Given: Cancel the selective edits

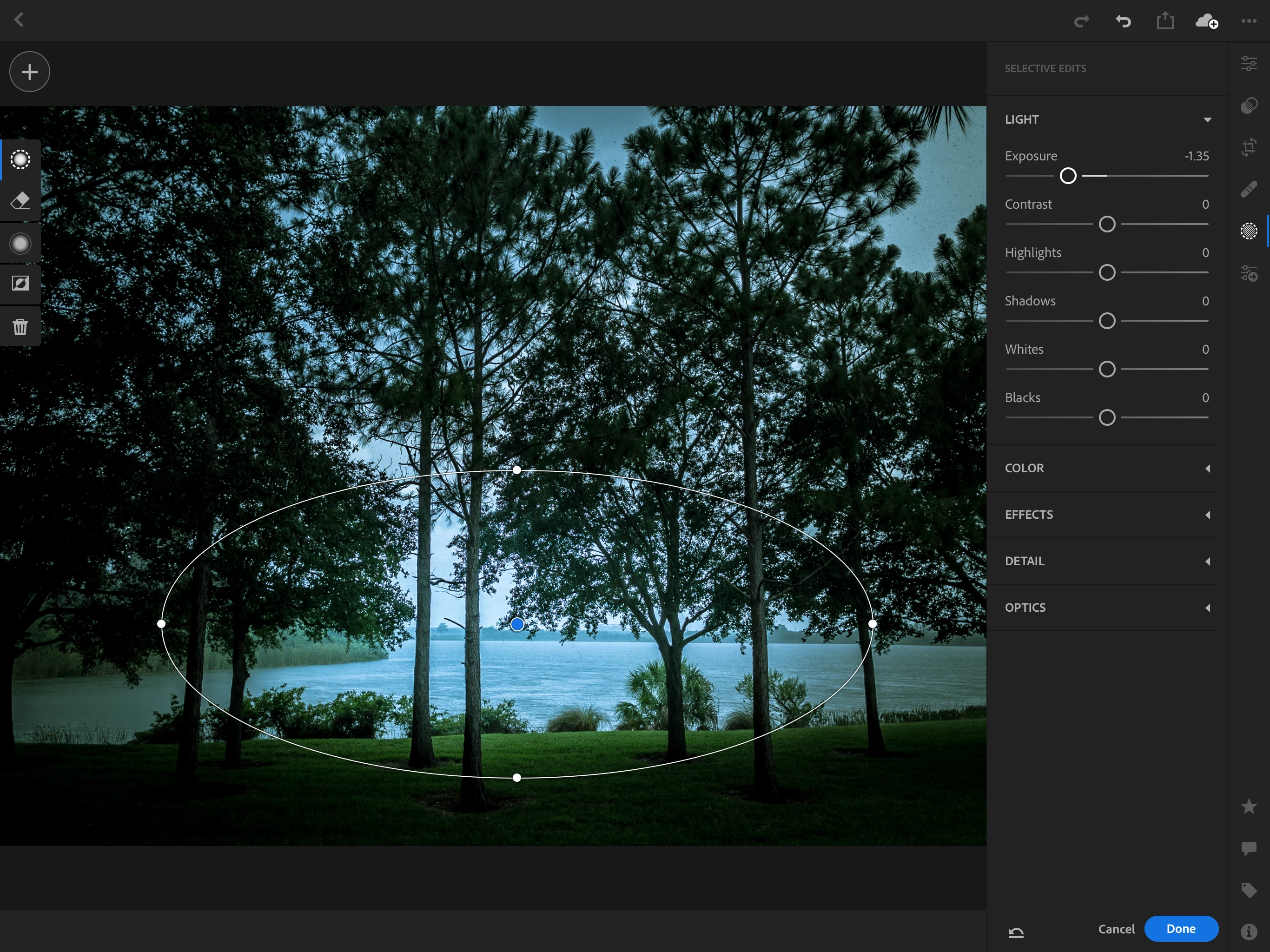Looking at the screenshot, I should point(1116,929).
